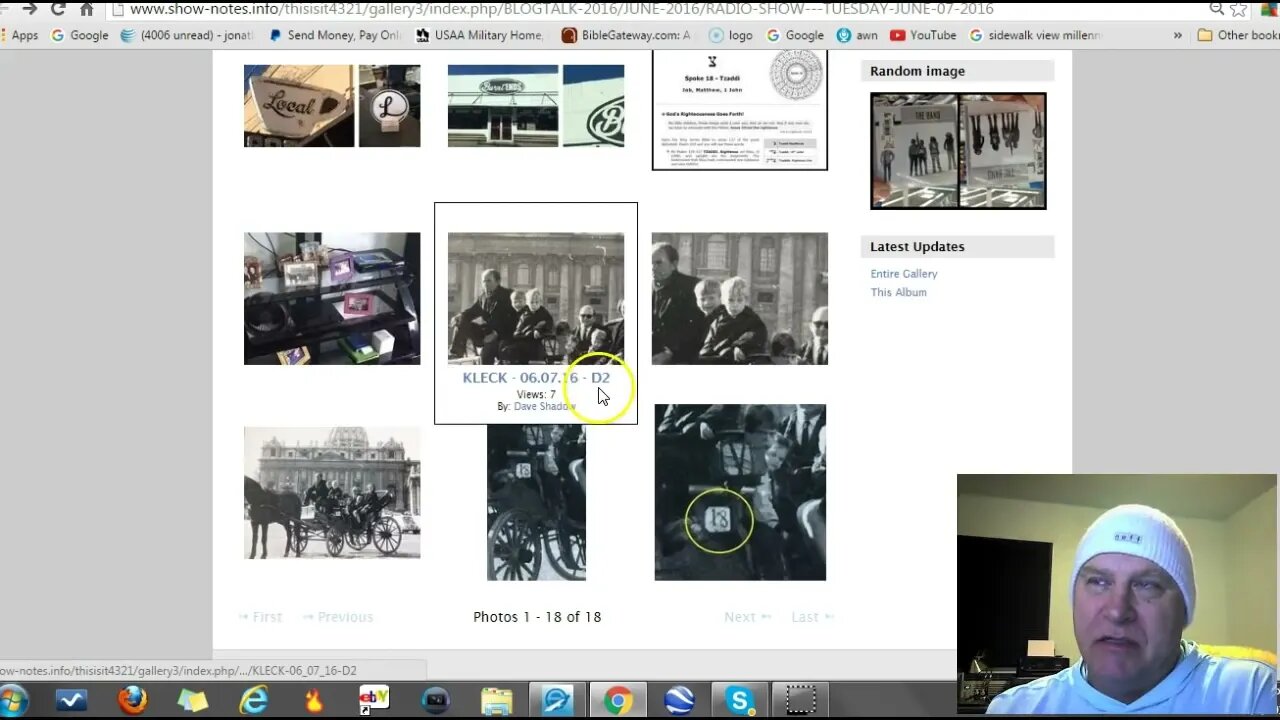Bookmark this page with star icon
1280x720 pixels.
click(1239, 9)
